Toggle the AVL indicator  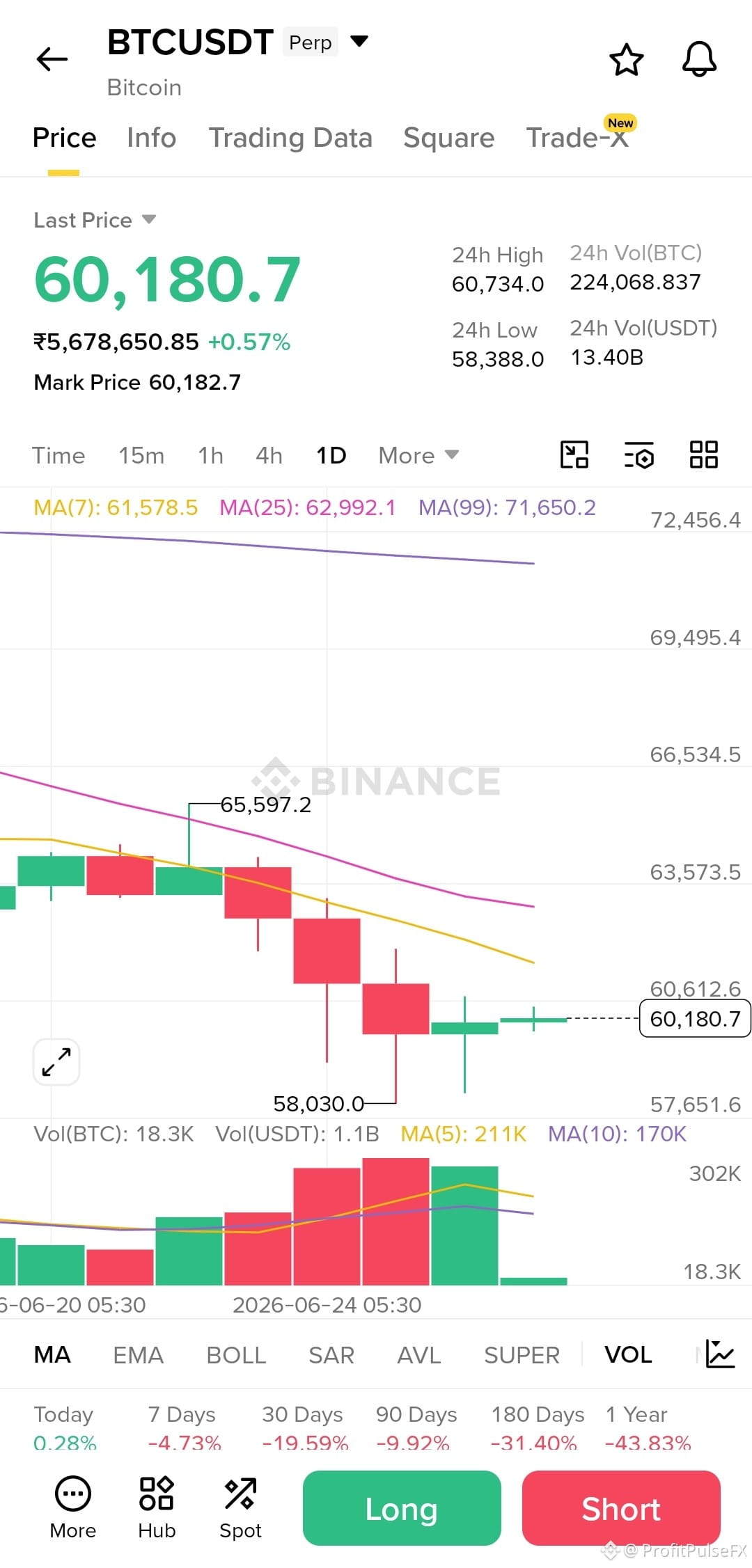[418, 1354]
